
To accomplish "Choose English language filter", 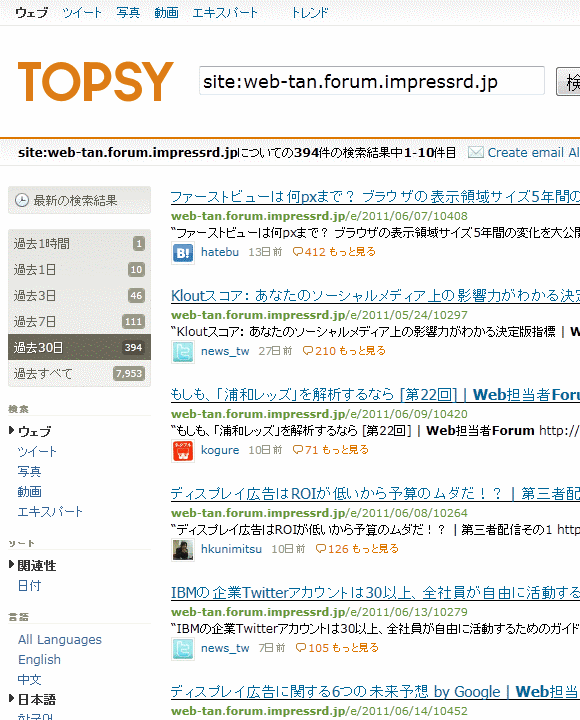I will [39, 660].
